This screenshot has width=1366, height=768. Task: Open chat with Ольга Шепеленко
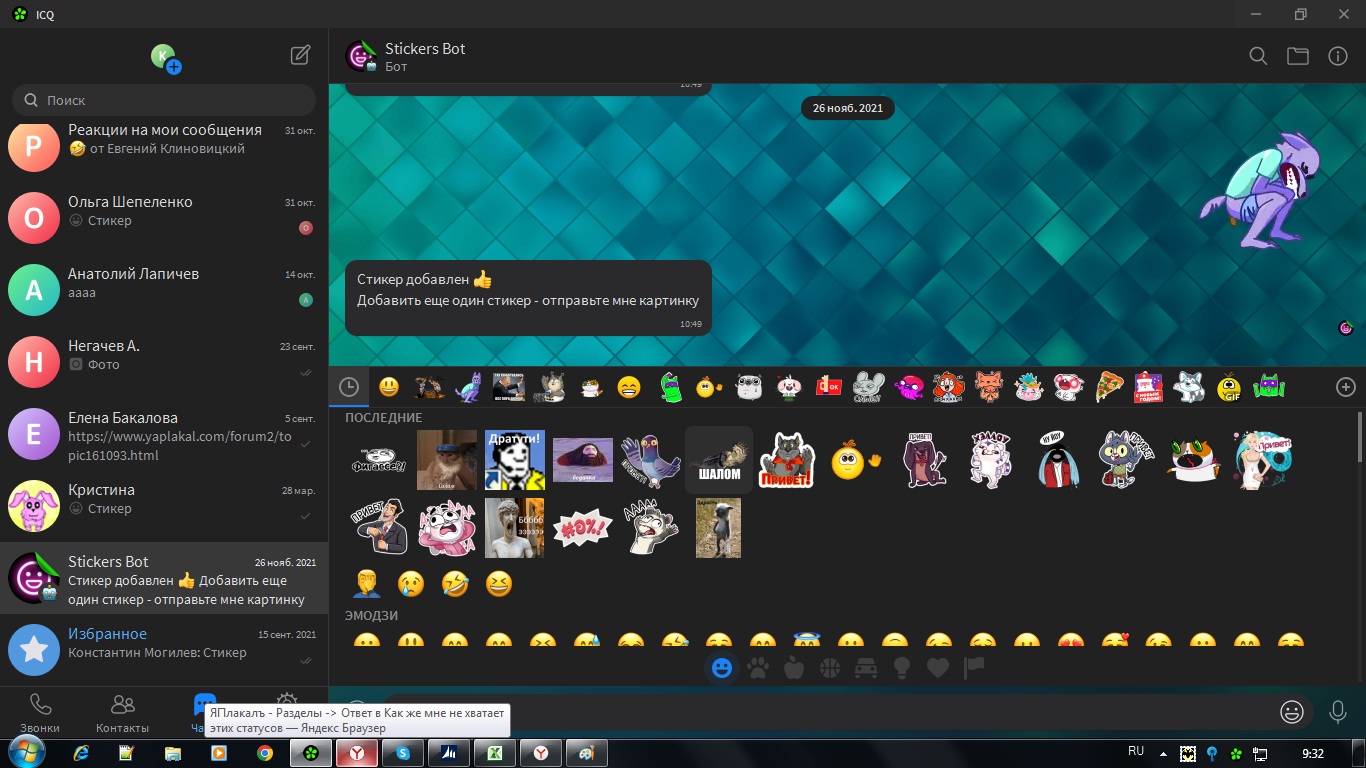(164, 218)
